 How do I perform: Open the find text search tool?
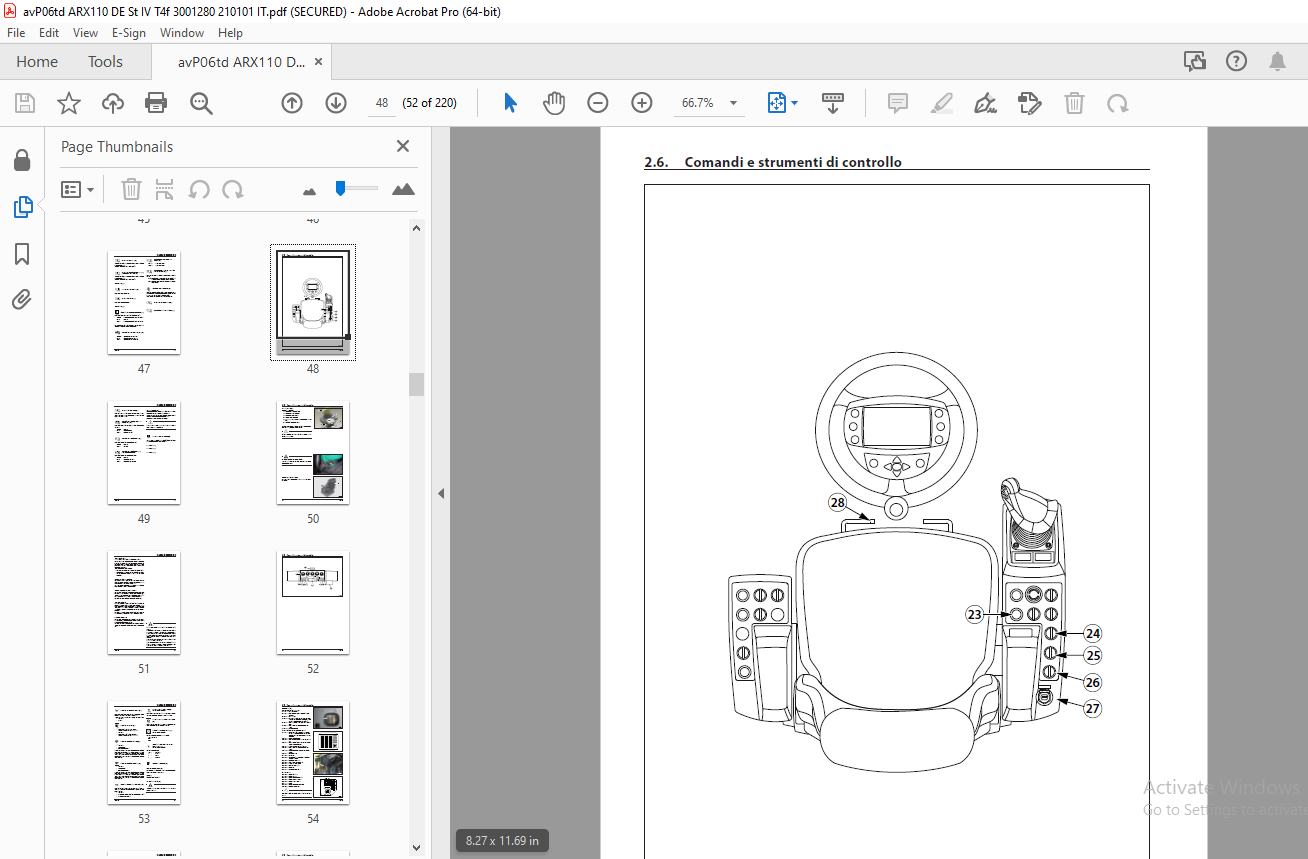[201, 103]
